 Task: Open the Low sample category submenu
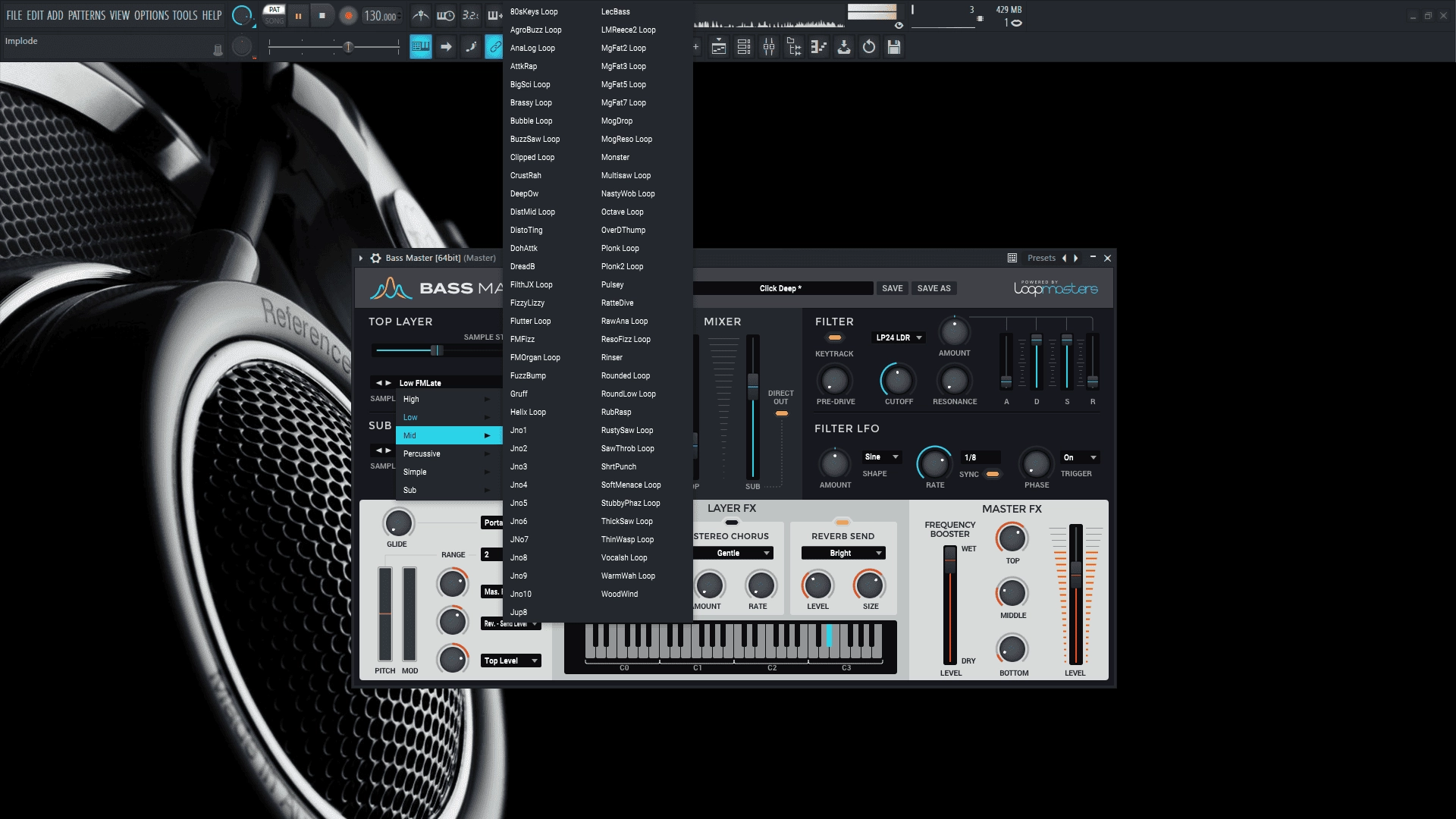click(x=449, y=417)
